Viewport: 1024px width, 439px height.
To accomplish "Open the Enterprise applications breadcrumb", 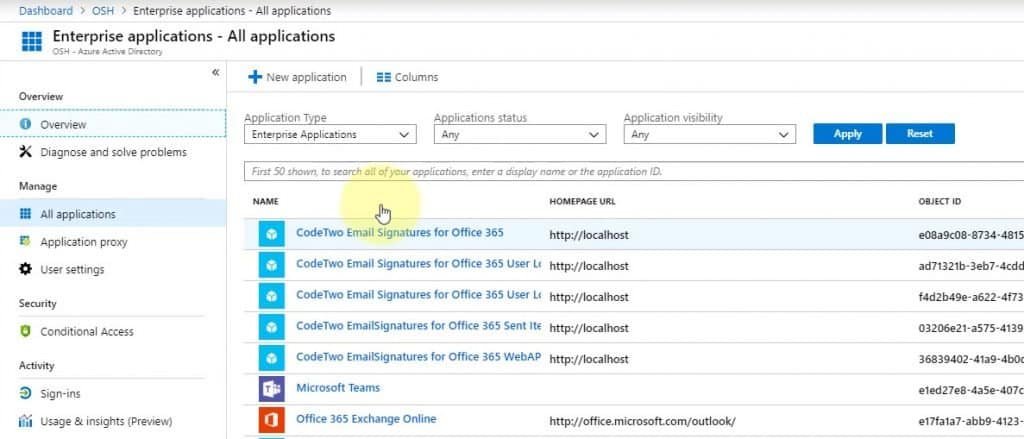I will (232, 10).
